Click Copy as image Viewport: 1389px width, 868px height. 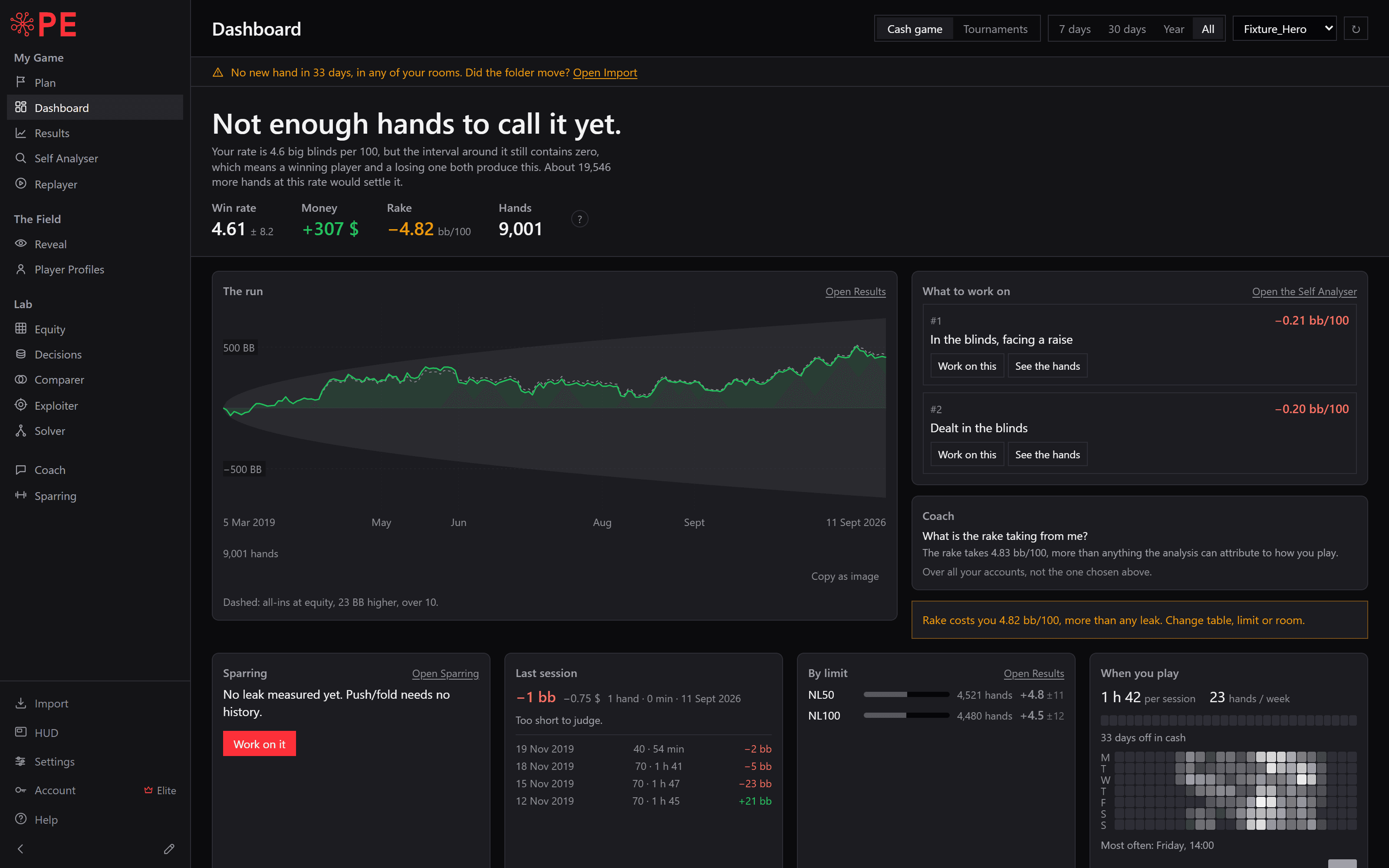coord(845,576)
